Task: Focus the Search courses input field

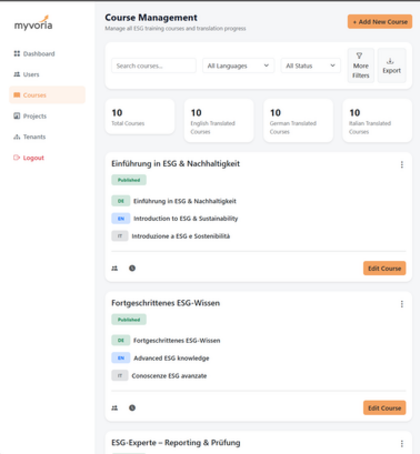Action: click(154, 66)
